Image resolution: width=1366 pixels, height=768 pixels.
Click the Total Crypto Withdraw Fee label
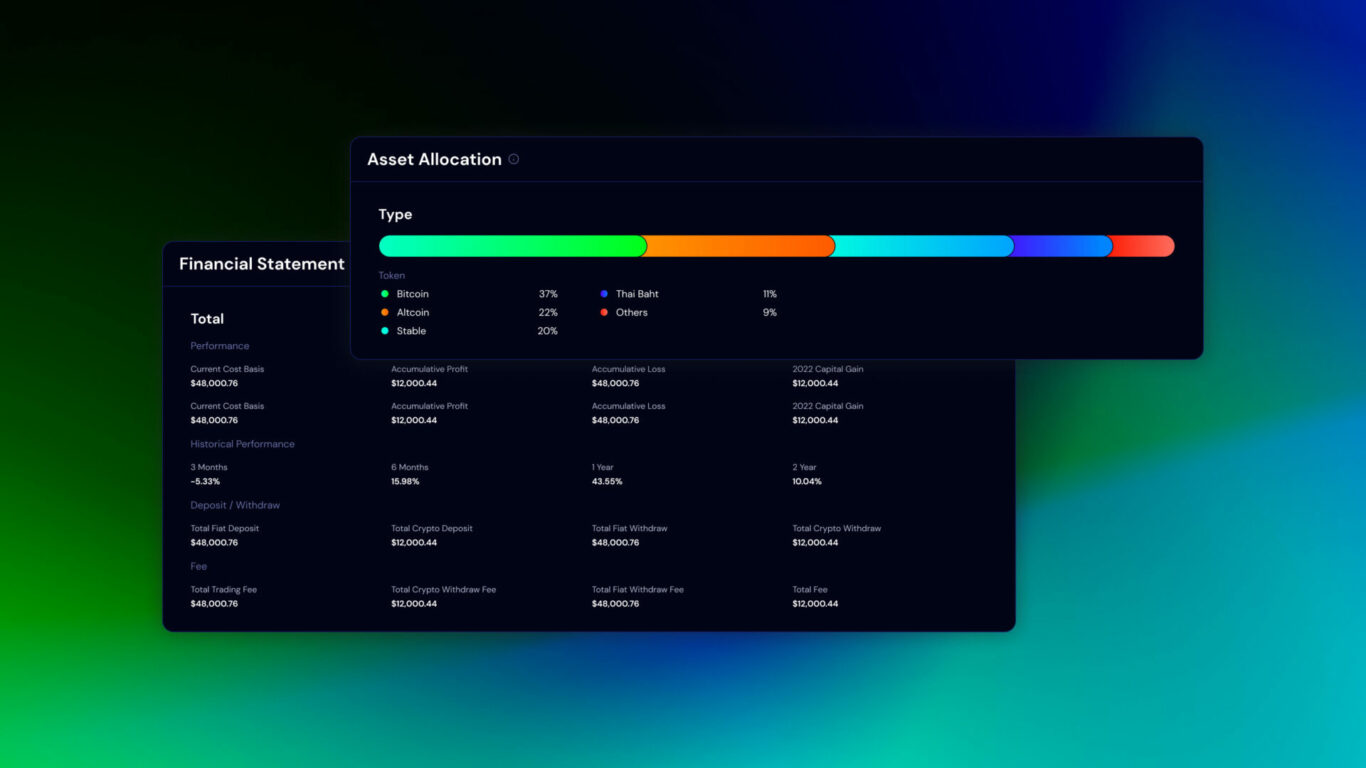(443, 590)
